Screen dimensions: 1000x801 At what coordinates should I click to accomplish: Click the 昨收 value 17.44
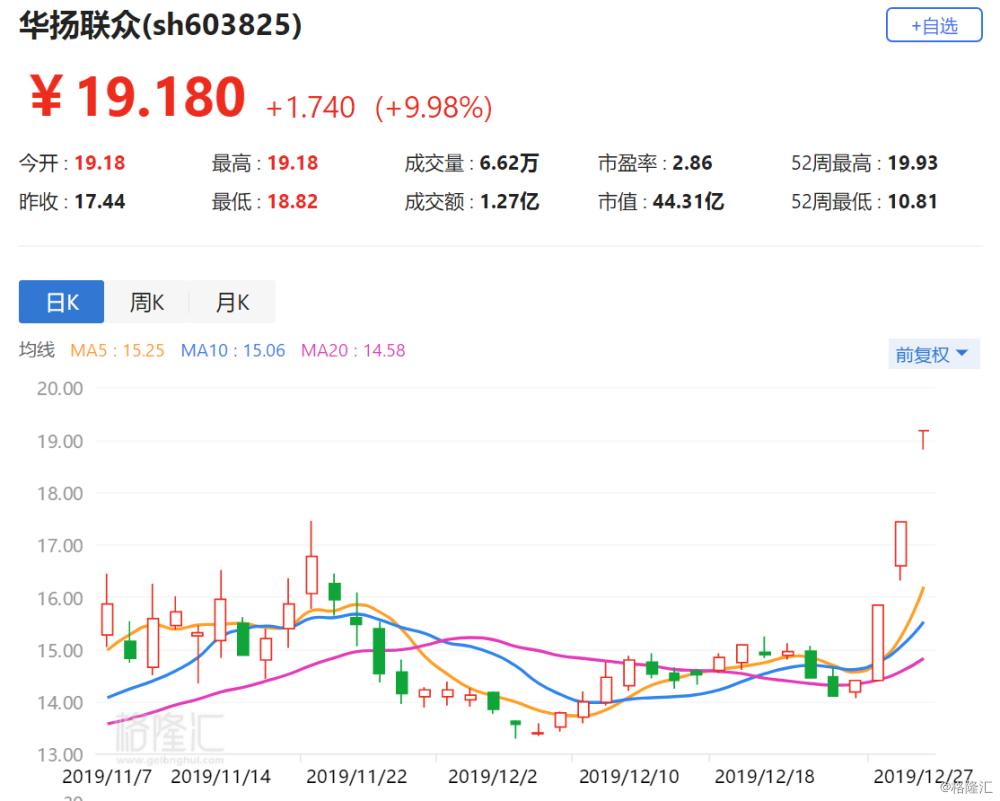pyautogui.click(x=100, y=202)
